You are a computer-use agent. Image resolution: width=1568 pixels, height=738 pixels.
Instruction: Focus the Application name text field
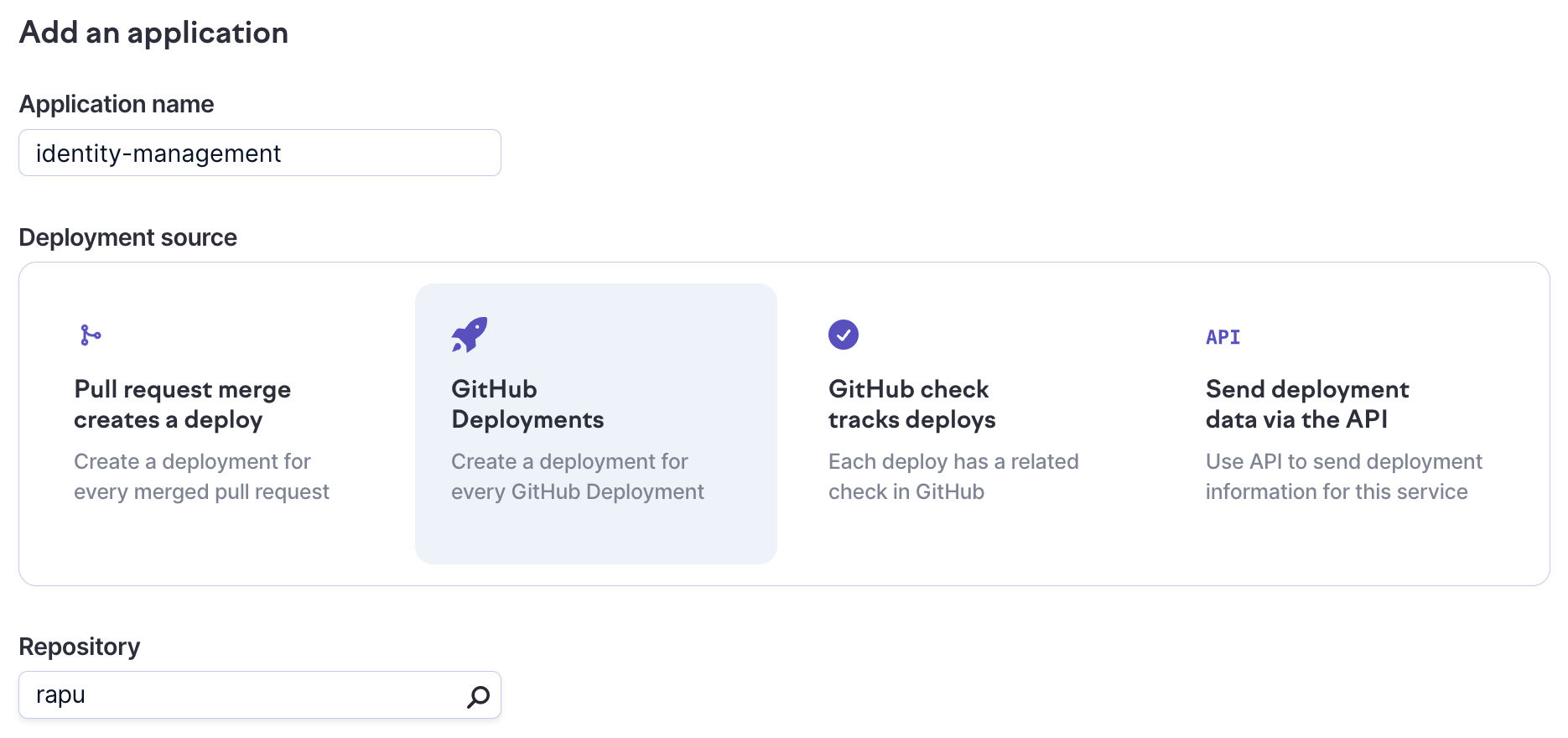pyautogui.click(x=260, y=153)
